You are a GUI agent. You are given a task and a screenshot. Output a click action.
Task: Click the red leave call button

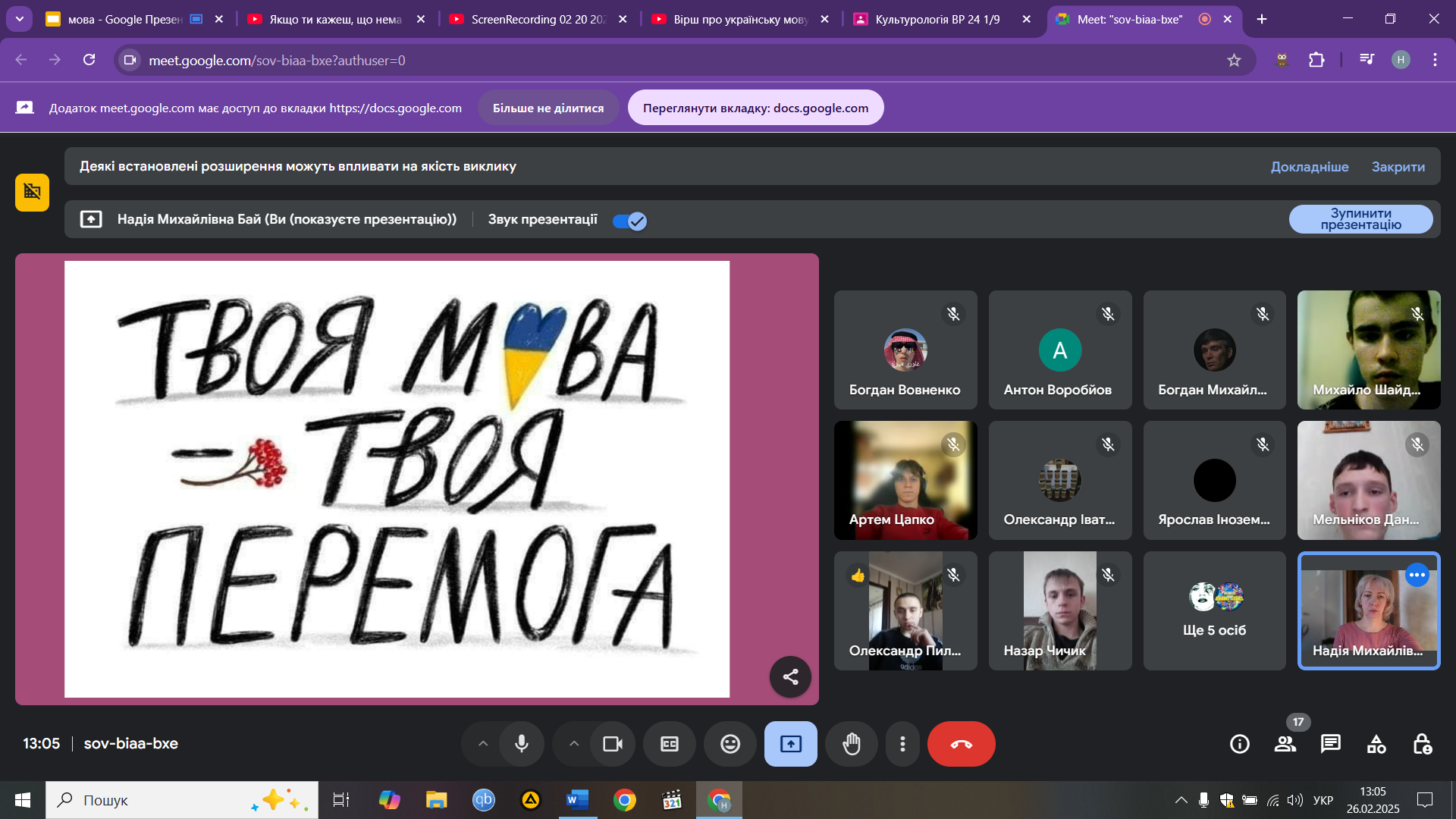click(x=961, y=744)
